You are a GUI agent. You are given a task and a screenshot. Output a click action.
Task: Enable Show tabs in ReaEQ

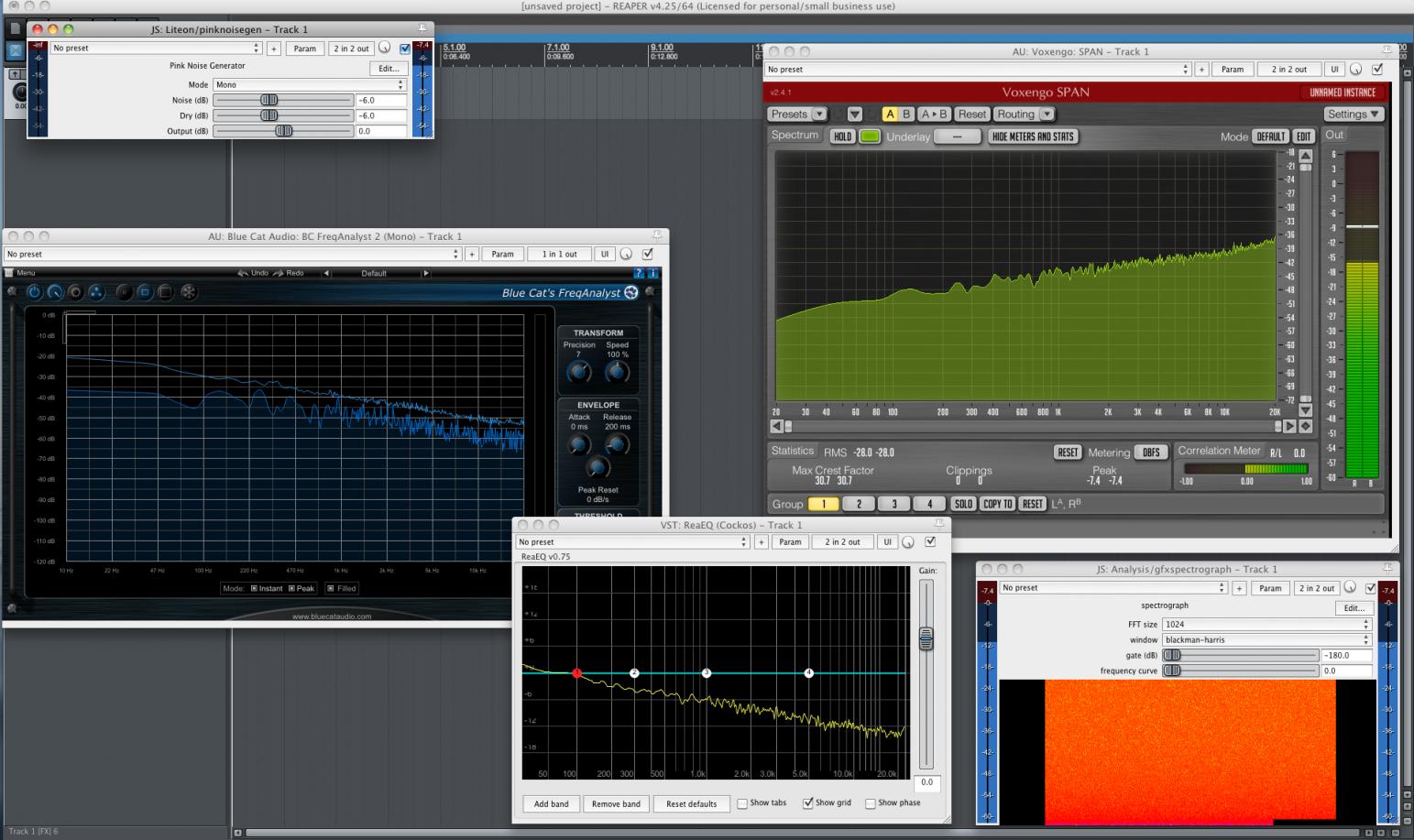[742, 803]
